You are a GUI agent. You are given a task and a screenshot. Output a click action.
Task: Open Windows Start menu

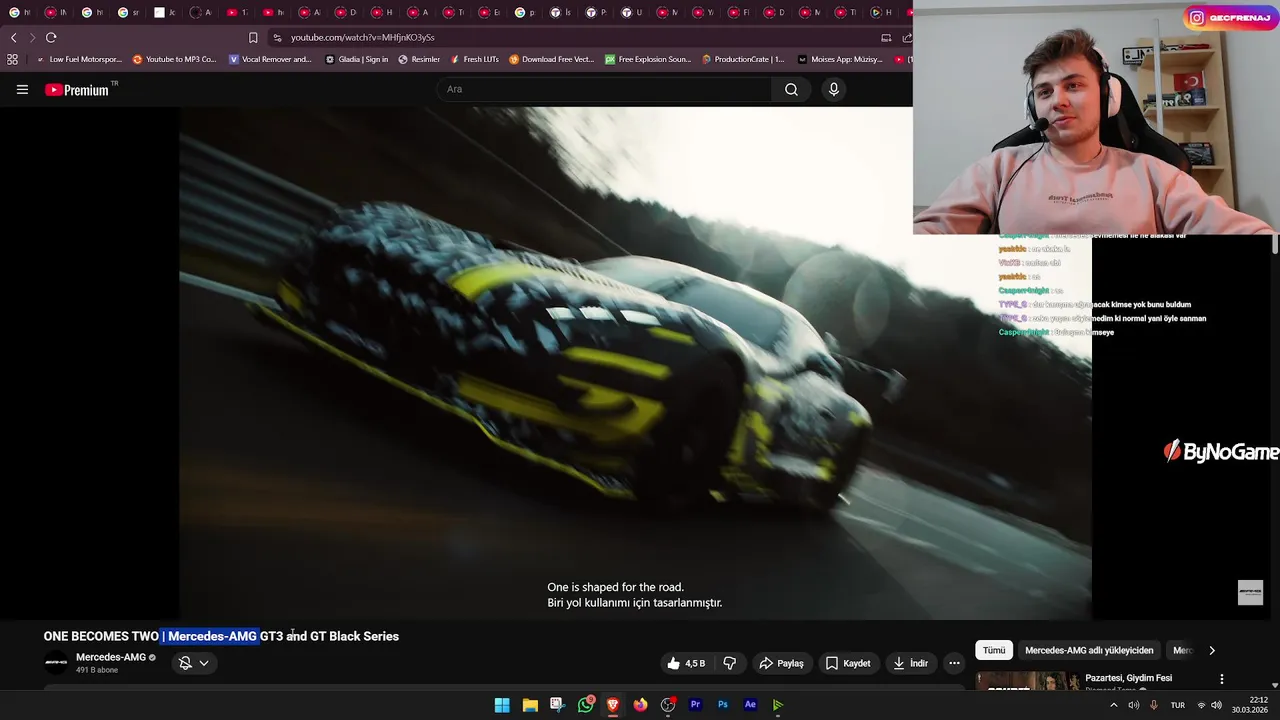coord(502,705)
